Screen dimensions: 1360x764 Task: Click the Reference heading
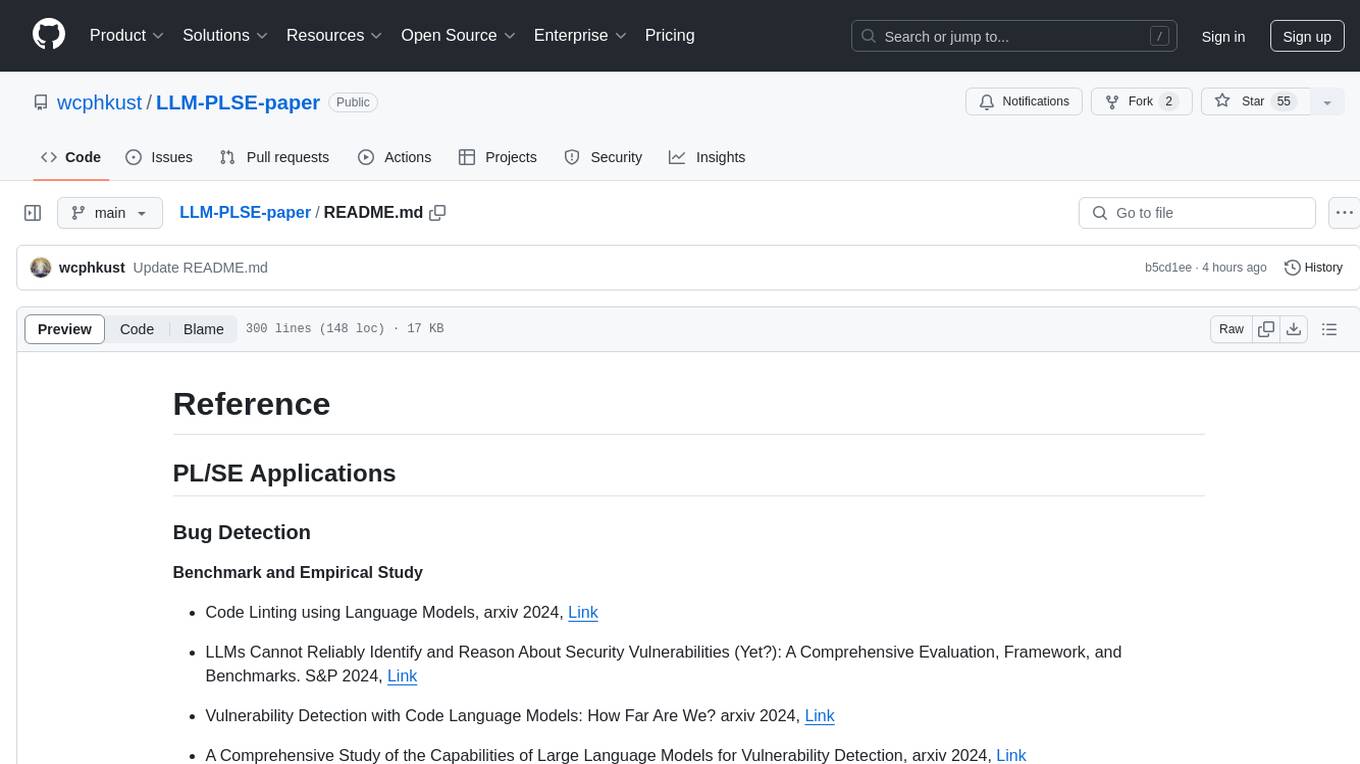[251, 404]
